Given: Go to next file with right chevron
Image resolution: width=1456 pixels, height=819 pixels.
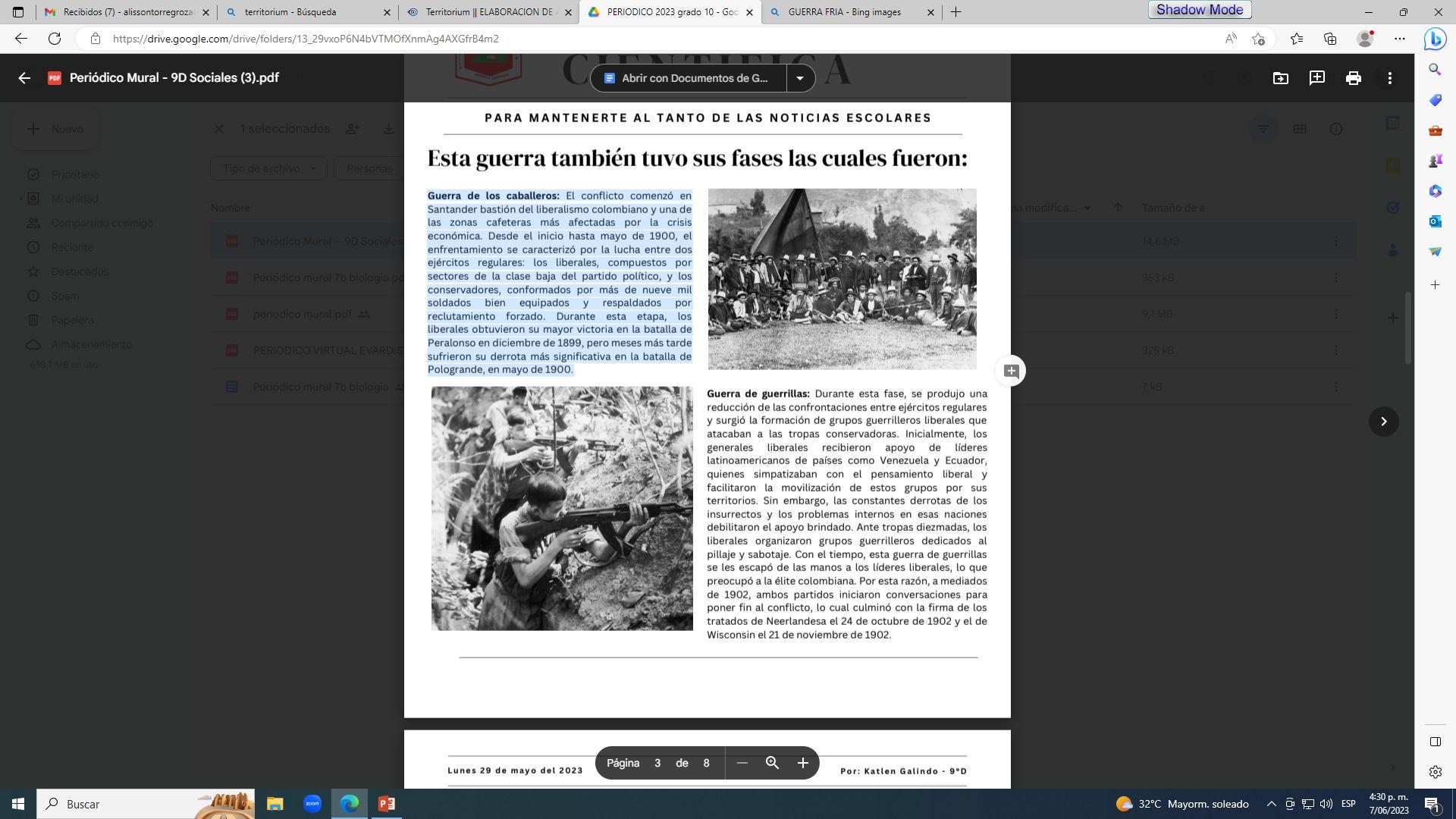Looking at the screenshot, I should (1383, 422).
